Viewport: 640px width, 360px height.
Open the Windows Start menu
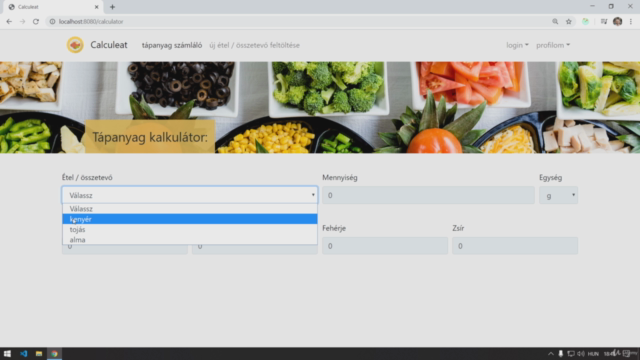pos(7,353)
